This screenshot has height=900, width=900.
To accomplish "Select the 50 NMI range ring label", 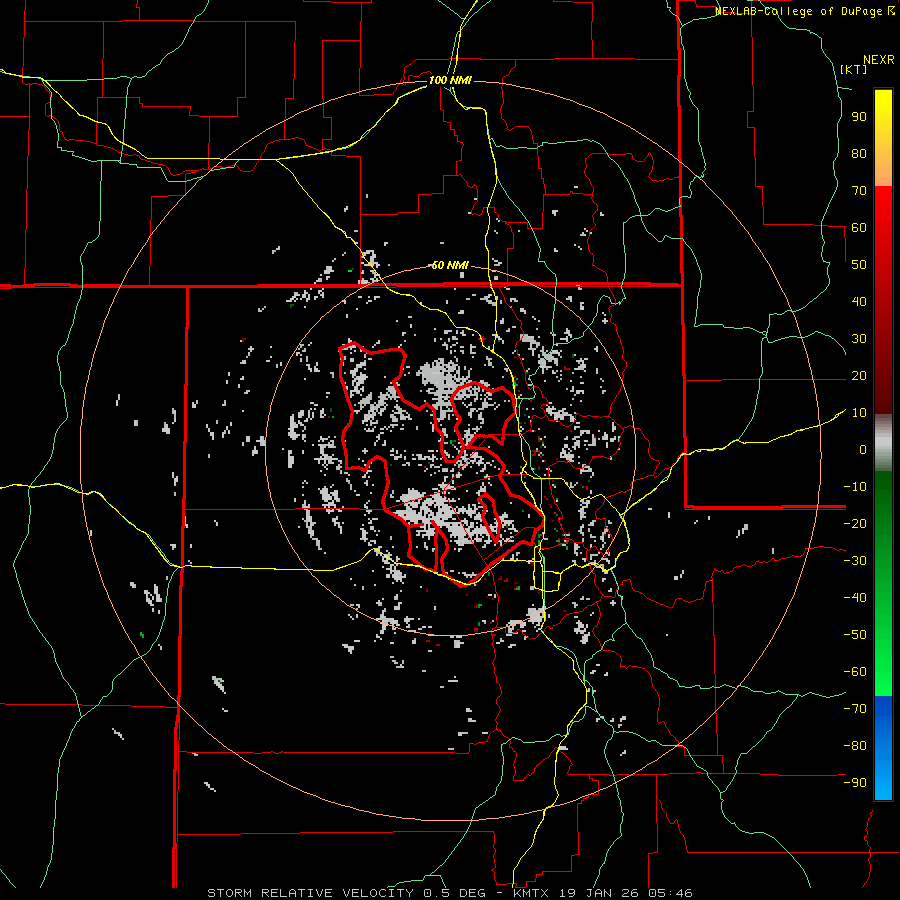I will tap(450, 265).
